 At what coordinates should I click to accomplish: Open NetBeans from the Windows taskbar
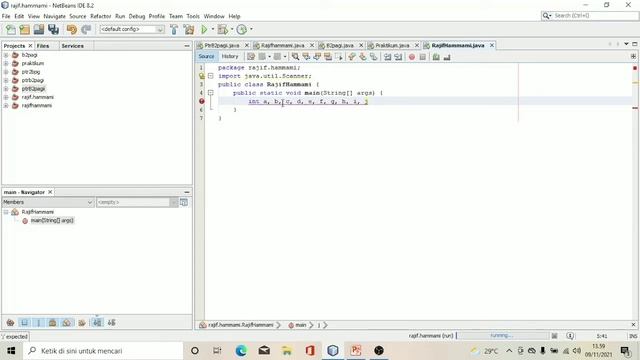(x=333, y=350)
